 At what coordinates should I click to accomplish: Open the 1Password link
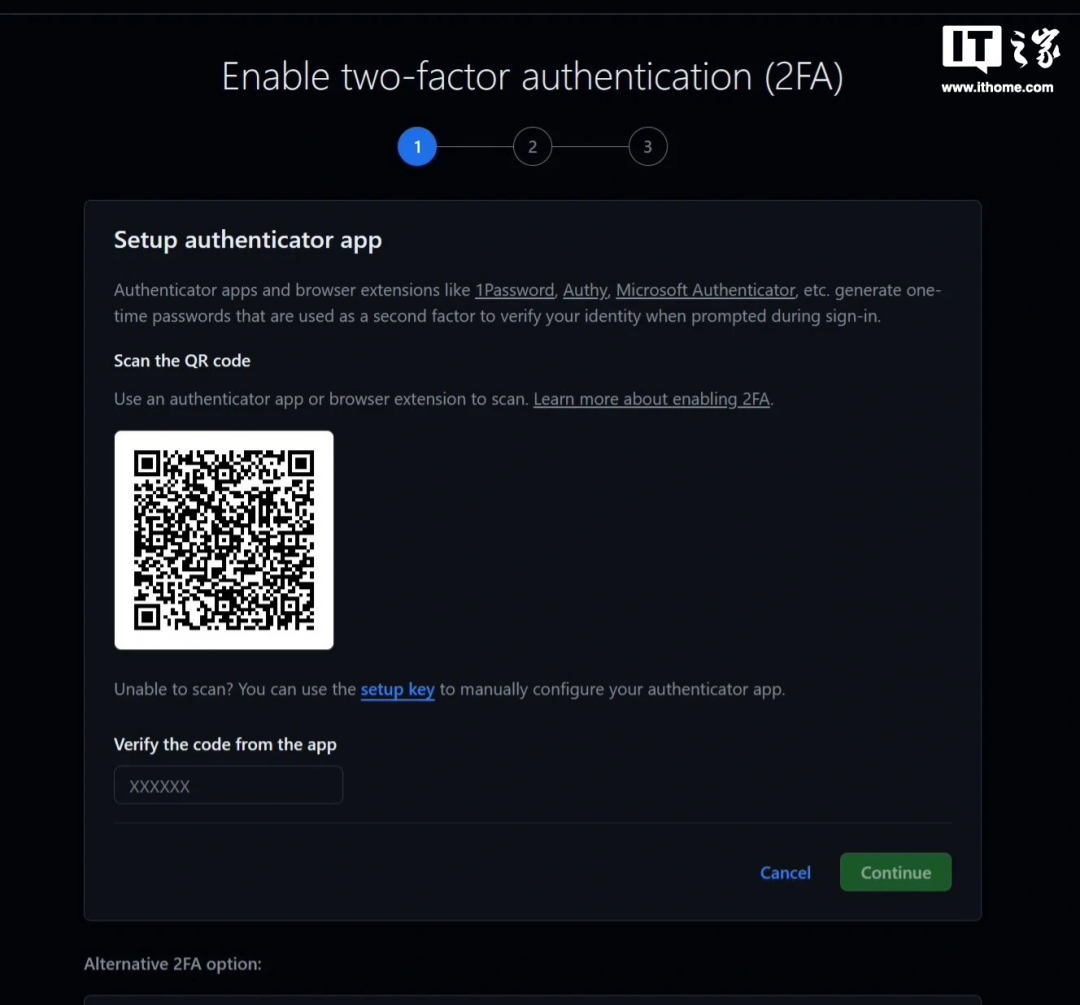pos(515,290)
